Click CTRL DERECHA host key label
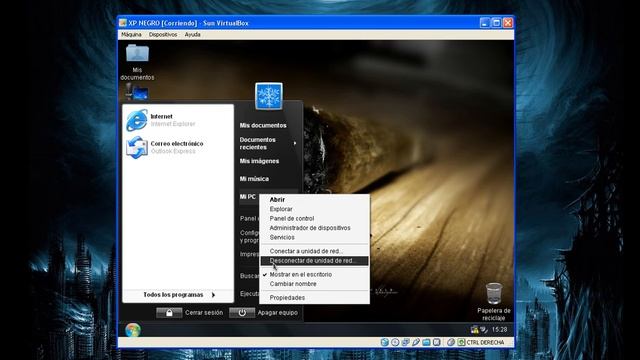640x360 pixels. point(485,342)
